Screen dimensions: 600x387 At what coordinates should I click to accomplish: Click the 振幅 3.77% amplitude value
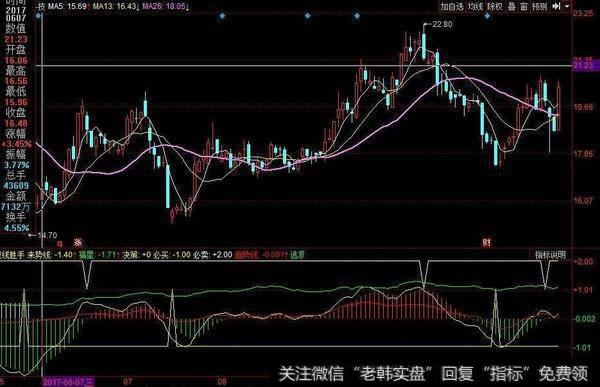point(16,165)
